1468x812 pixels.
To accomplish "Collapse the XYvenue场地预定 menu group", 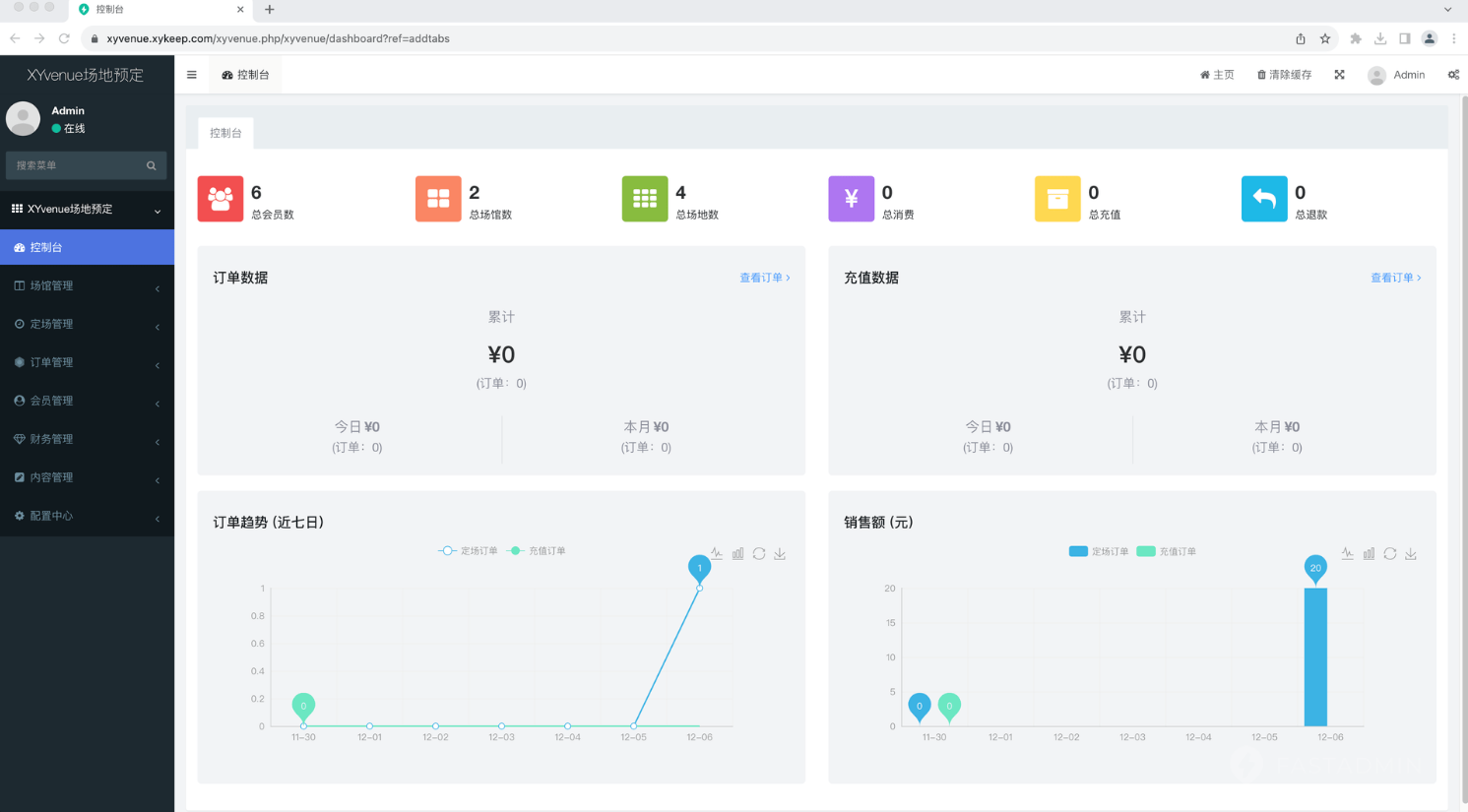I will 87,210.
